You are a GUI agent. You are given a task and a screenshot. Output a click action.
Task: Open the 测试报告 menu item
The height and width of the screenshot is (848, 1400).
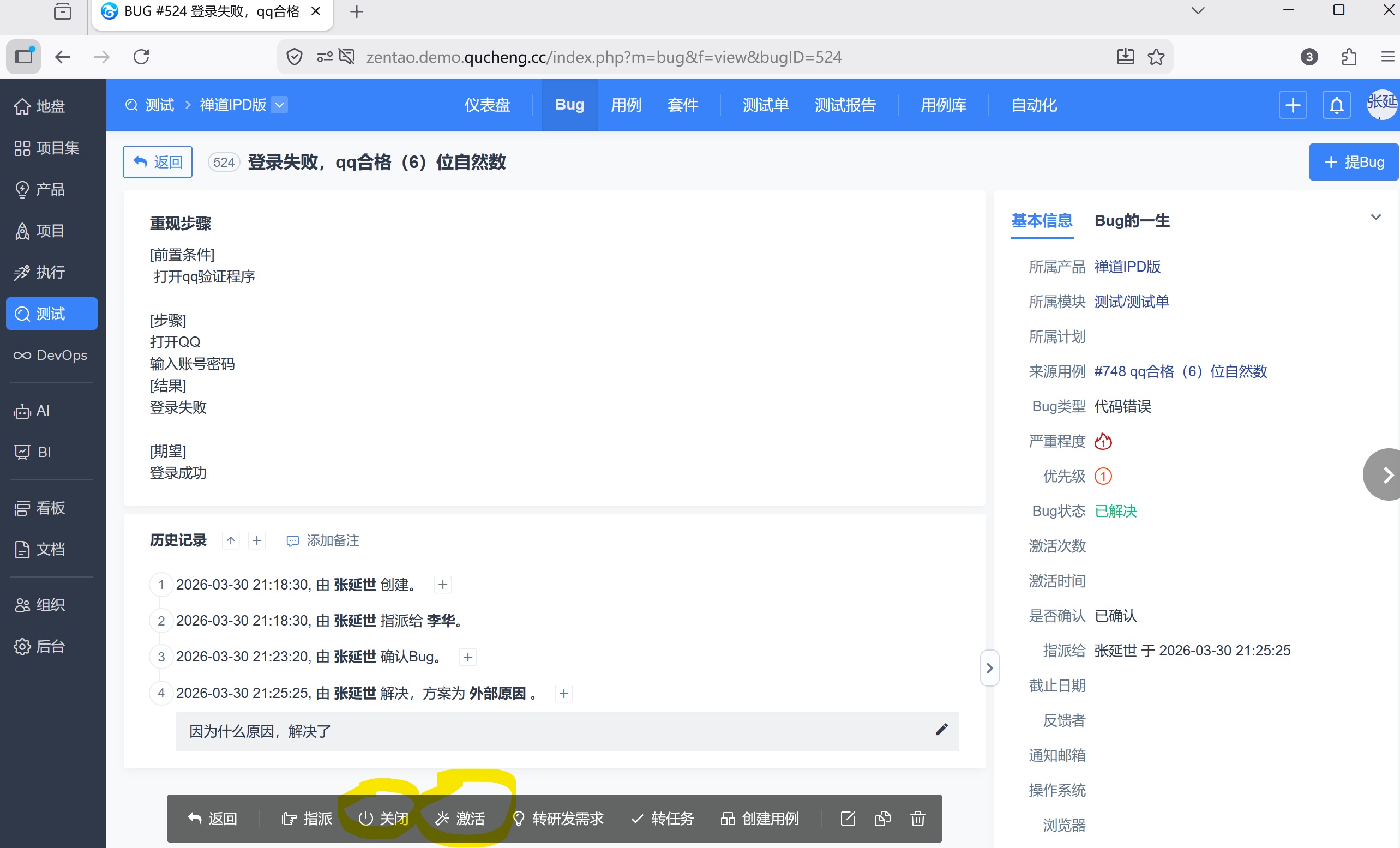point(845,105)
